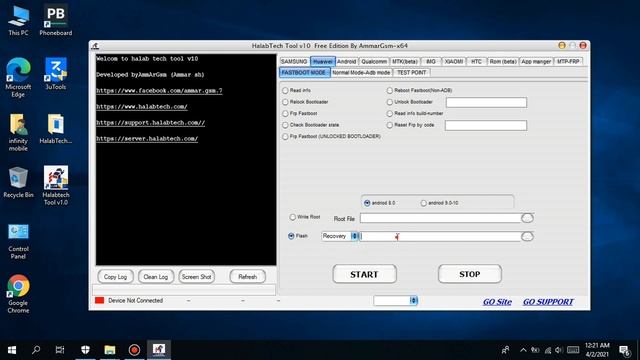
Task: Select Read info build-number option
Action: tap(389, 113)
